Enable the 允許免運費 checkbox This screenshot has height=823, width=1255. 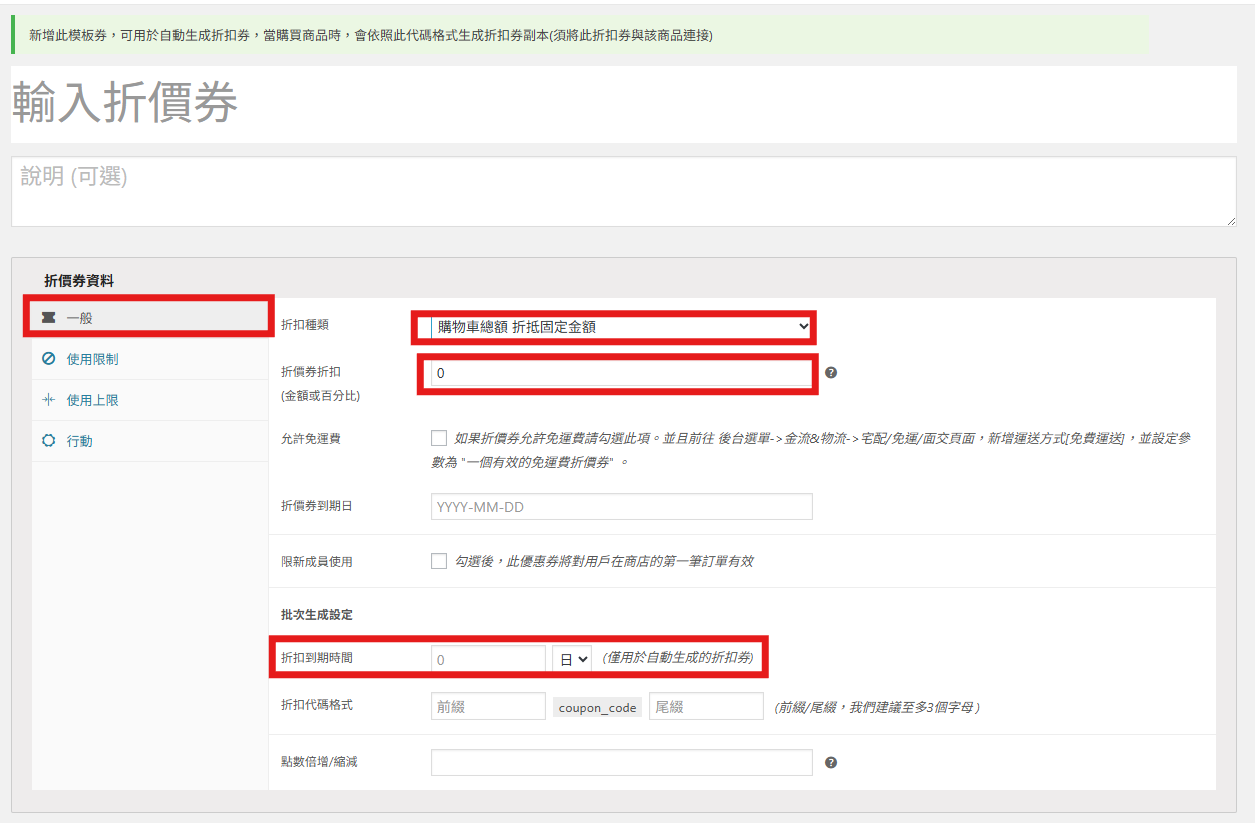[x=439, y=438]
